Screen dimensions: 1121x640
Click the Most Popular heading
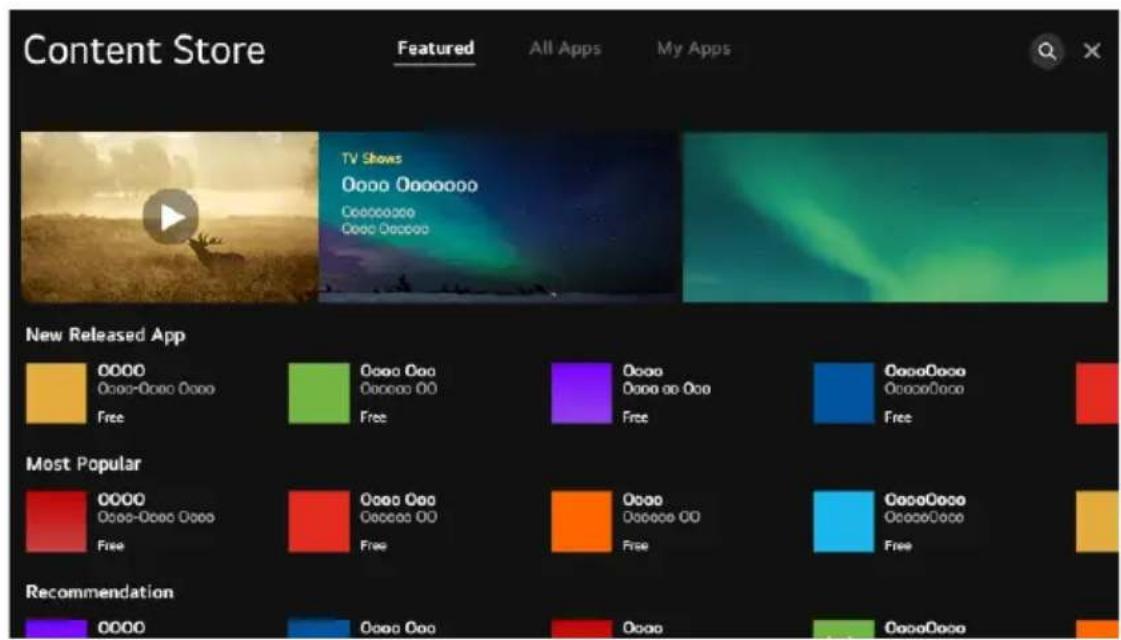(83, 464)
